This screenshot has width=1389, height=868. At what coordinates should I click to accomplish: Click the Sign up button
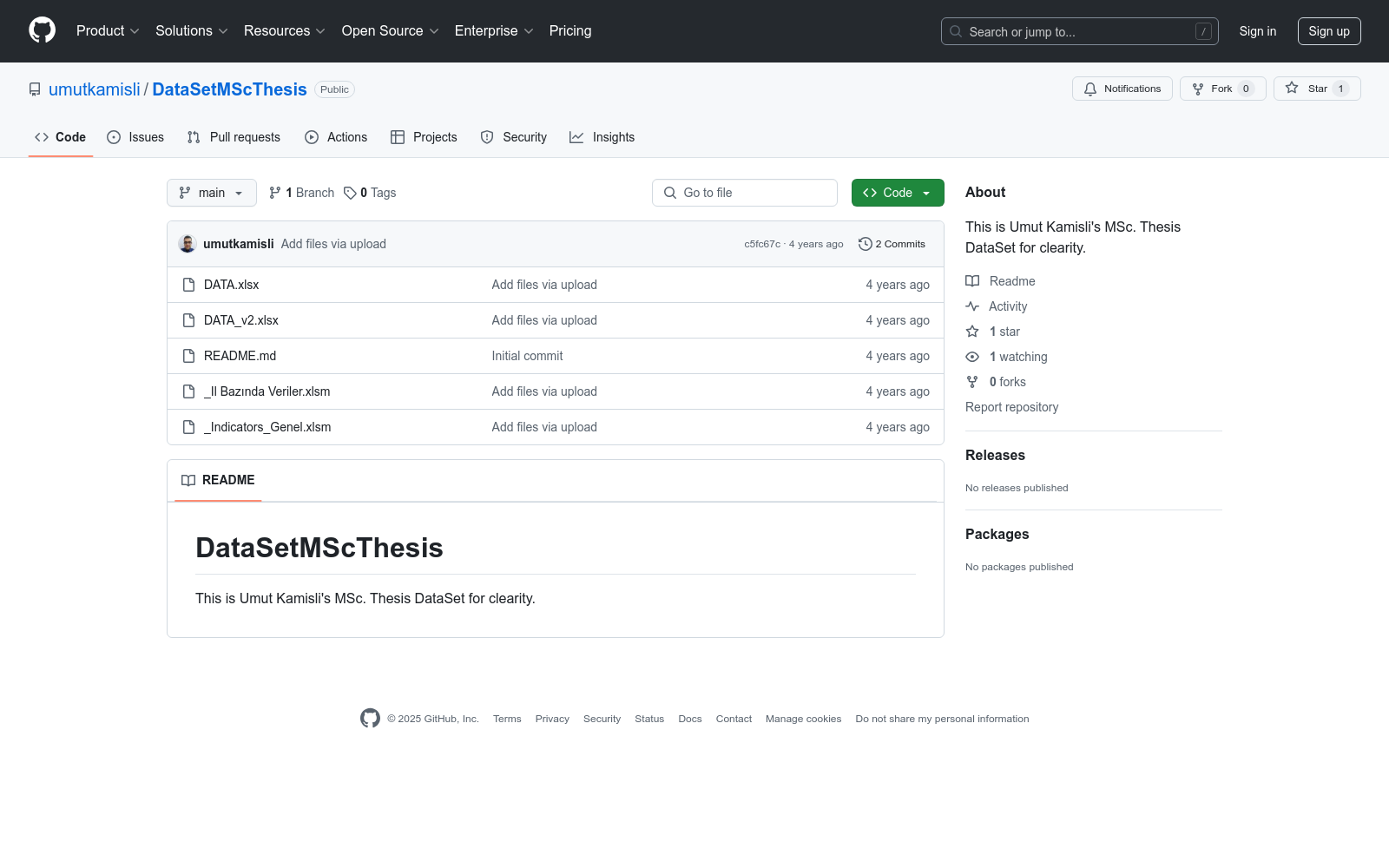click(1329, 31)
